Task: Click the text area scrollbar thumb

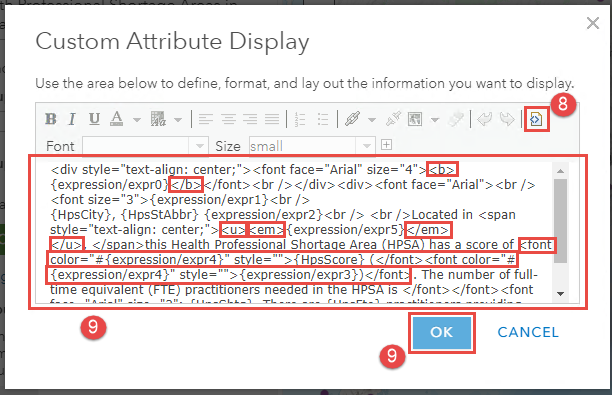Action: pos(560,221)
